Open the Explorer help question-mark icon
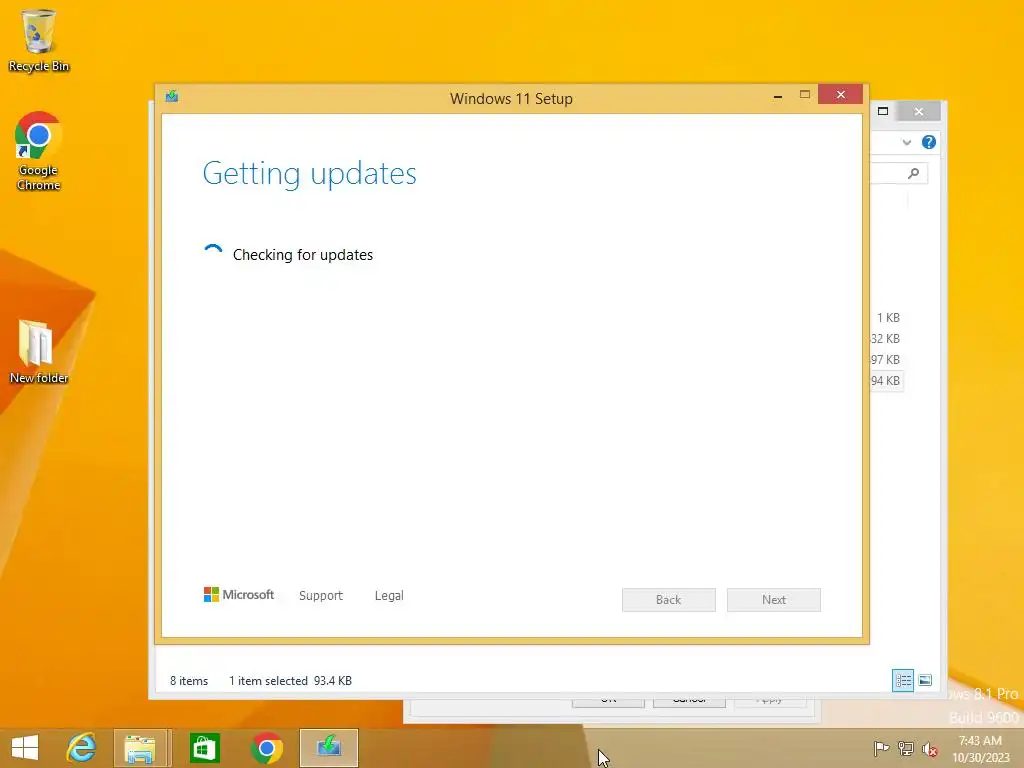The image size is (1024, 768). click(929, 142)
